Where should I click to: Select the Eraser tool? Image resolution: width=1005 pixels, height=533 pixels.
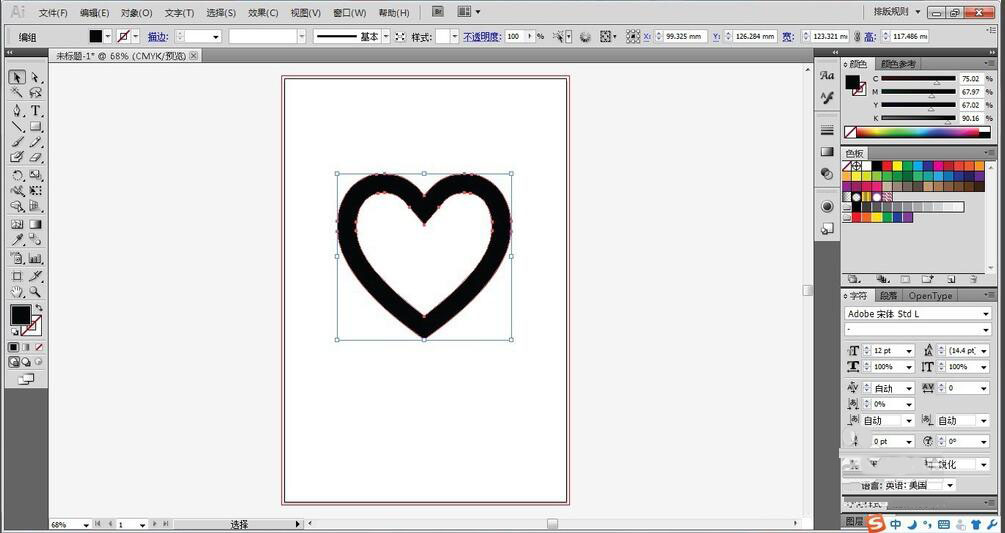(x=35, y=157)
